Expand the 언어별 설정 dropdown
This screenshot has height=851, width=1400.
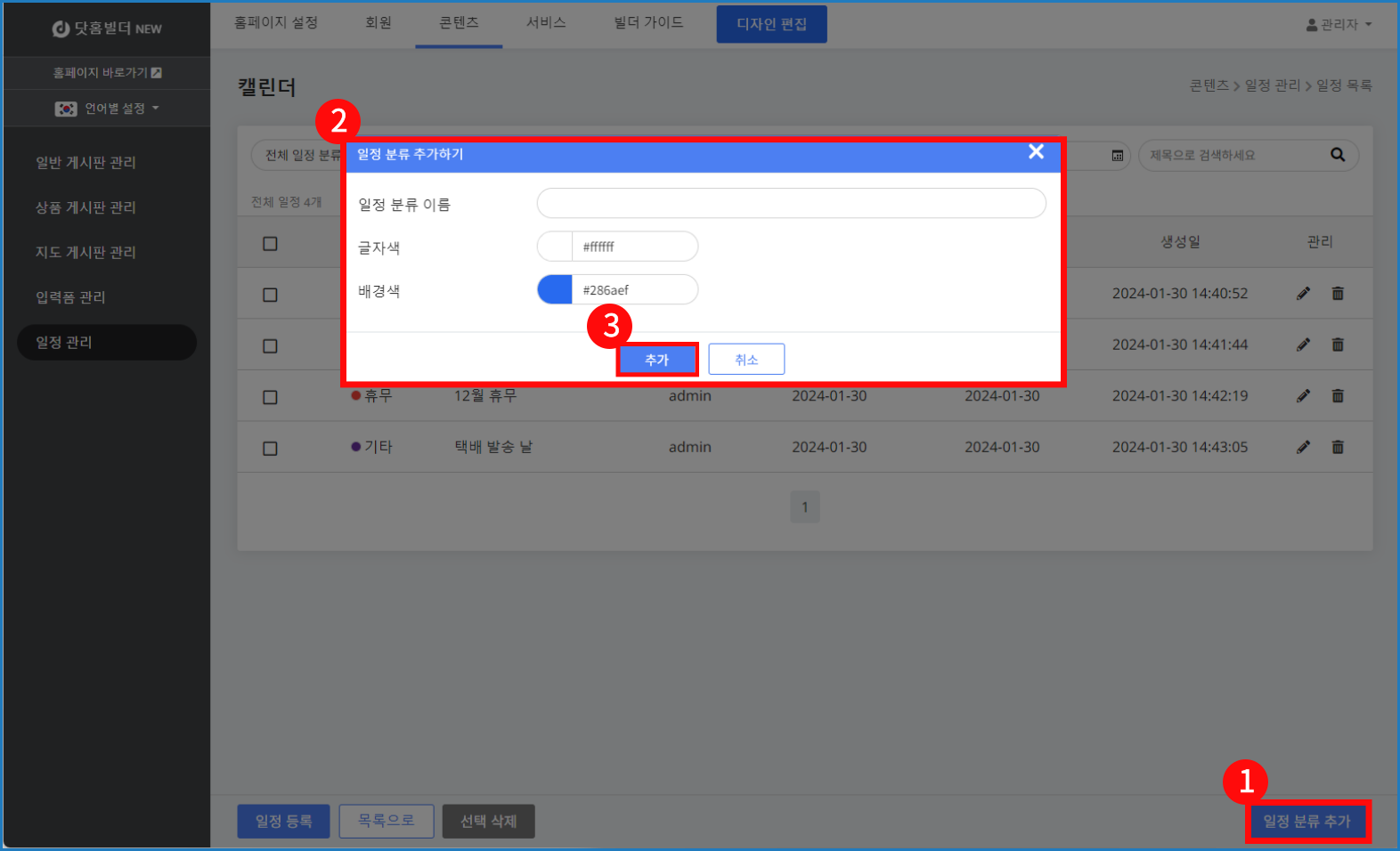[x=108, y=109]
